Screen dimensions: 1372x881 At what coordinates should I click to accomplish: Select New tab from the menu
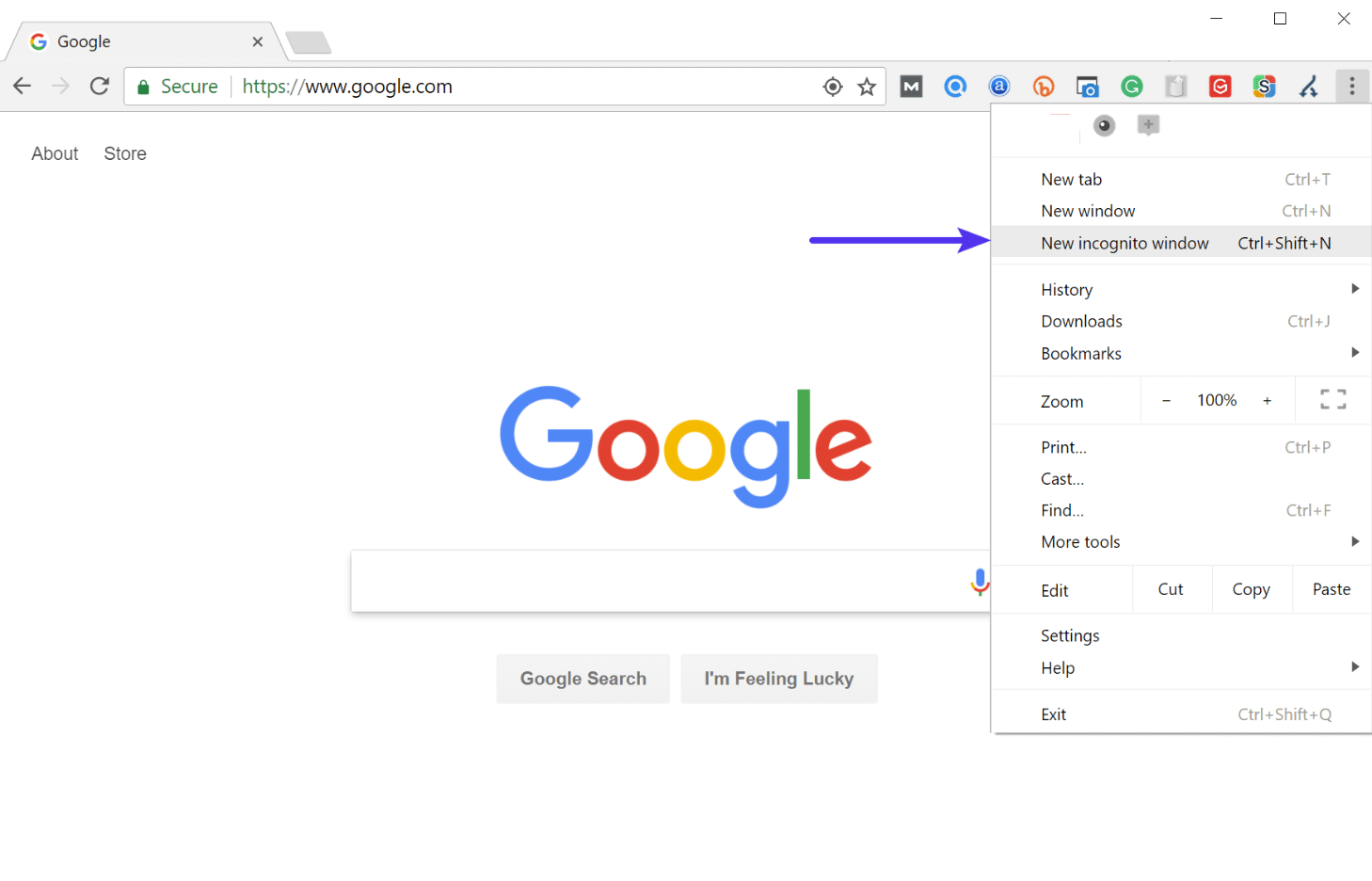(x=1182, y=180)
